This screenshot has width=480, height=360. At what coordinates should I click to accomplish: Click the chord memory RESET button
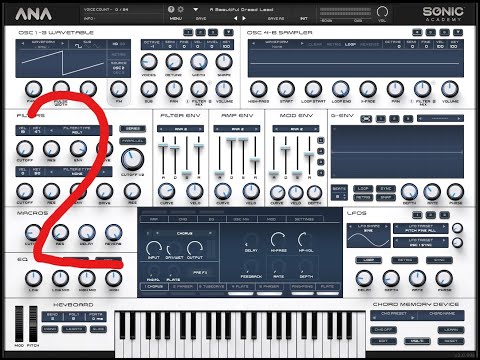pyautogui.click(x=451, y=341)
